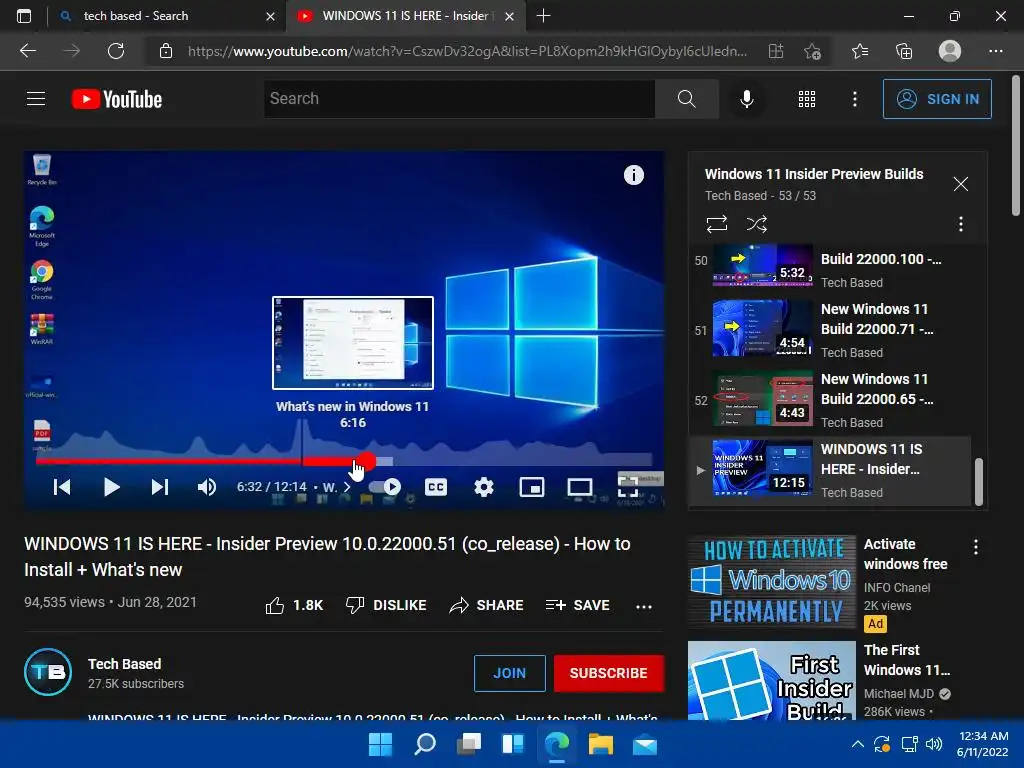1024x768 pixels.
Task: Open a new browser tab
Action: pyautogui.click(x=543, y=16)
